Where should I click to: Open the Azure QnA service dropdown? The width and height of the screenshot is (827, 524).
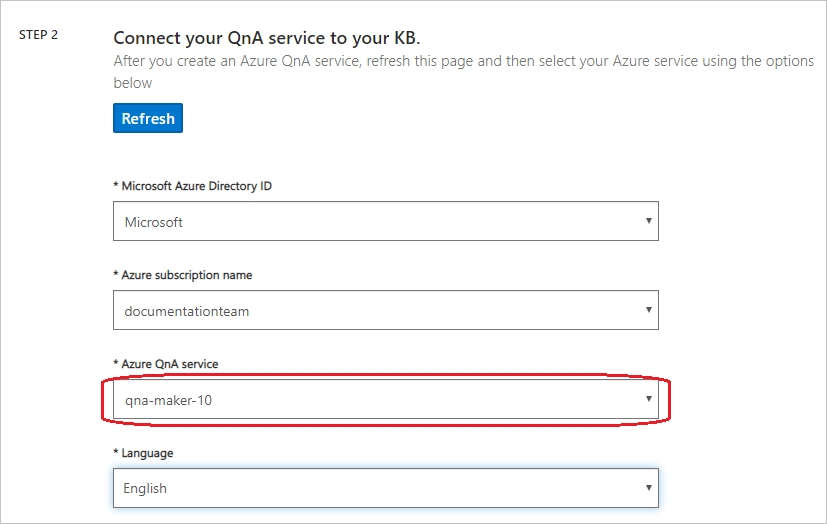pyautogui.click(x=386, y=399)
